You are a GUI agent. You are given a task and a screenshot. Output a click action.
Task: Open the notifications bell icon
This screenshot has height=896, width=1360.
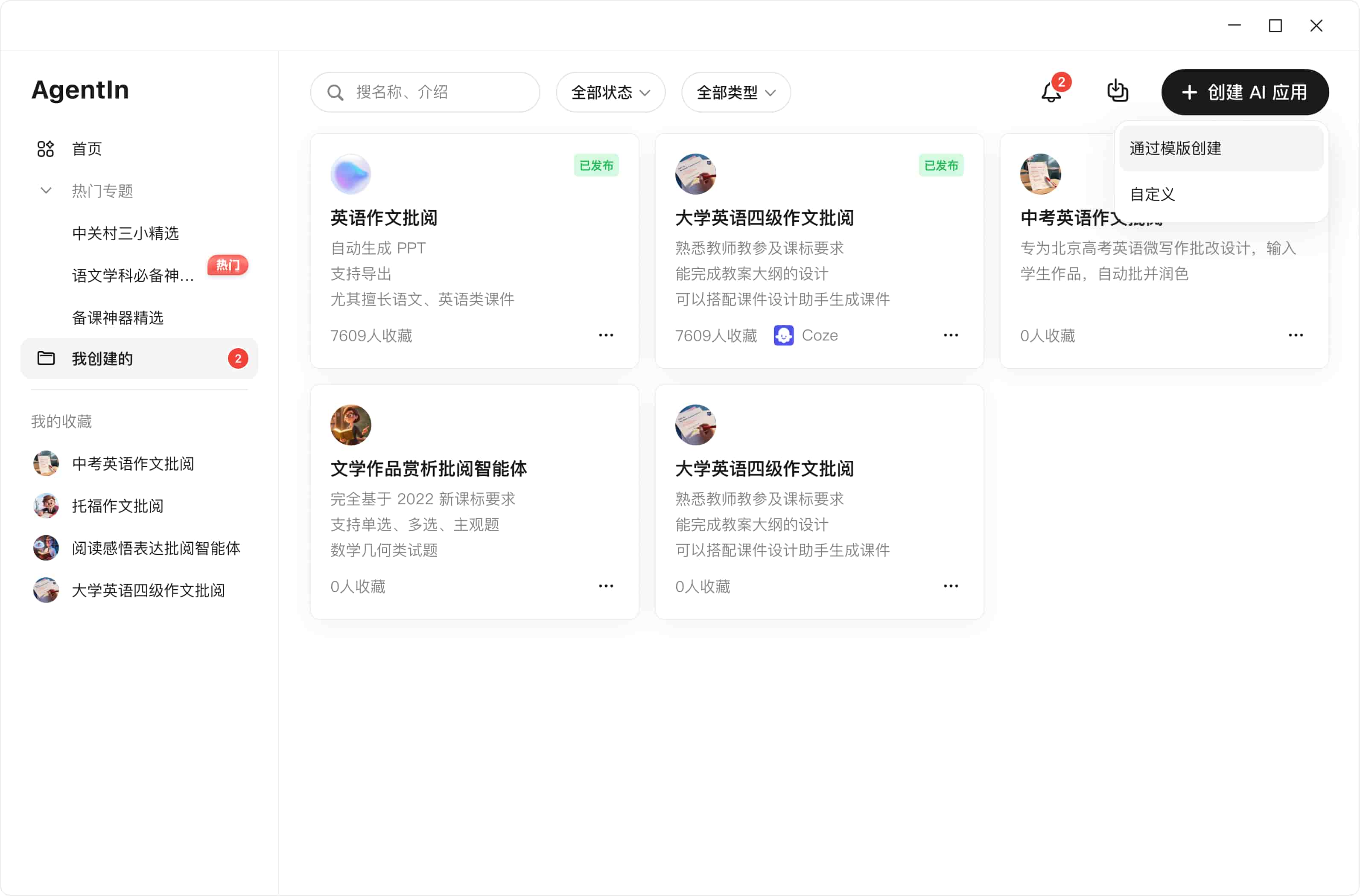[x=1051, y=92]
